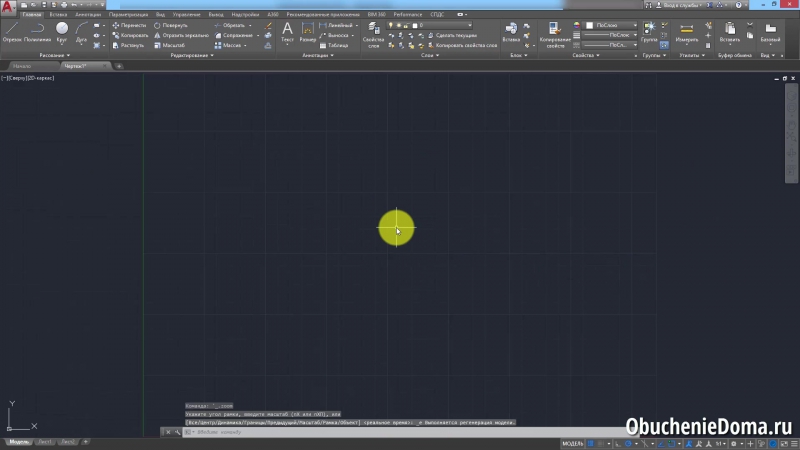Click the Группа (Group) icon
800x450 pixels.
(x=649, y=32)
